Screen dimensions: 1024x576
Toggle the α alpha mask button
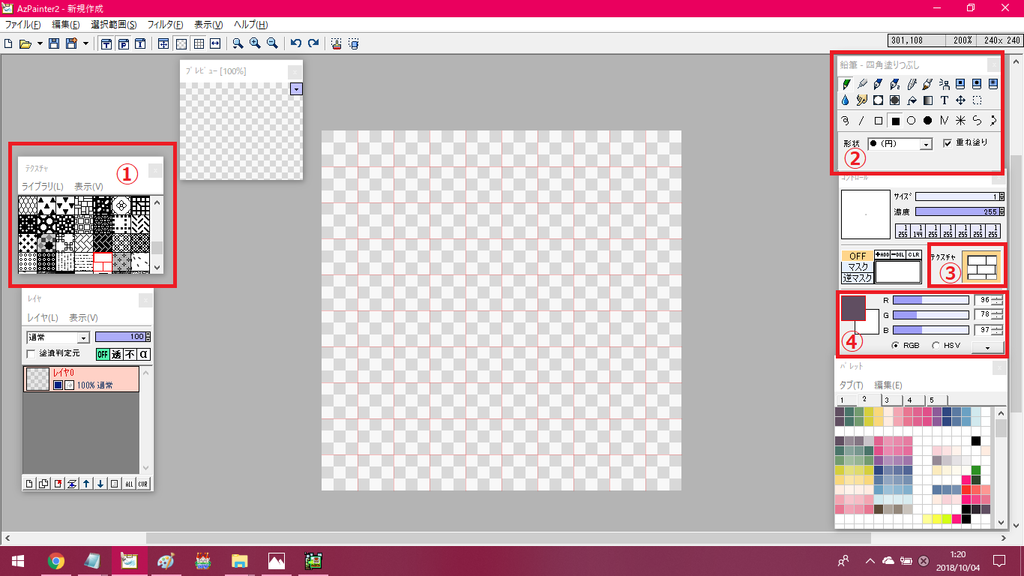[144, 355]
